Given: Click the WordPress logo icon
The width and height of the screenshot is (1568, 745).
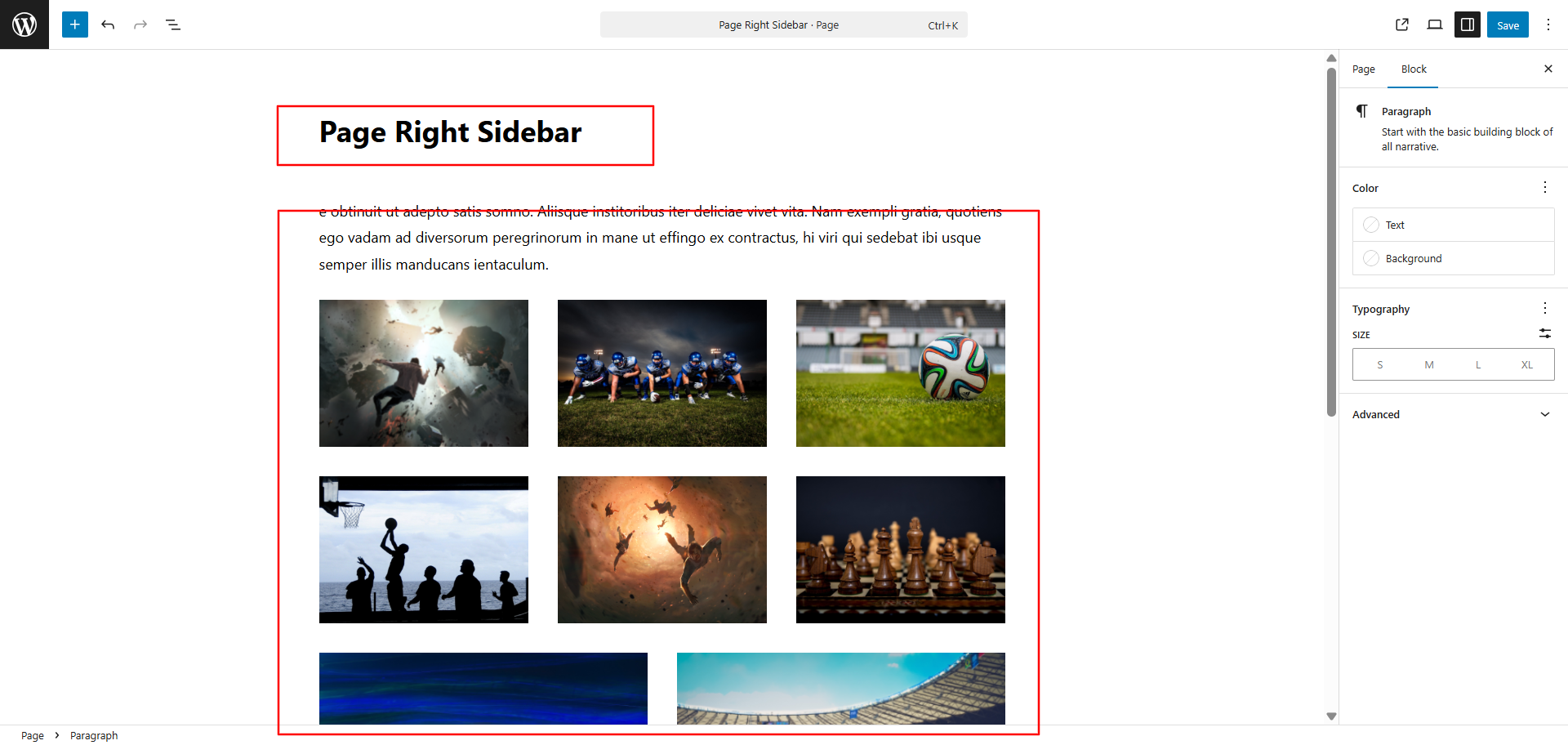Looking at the screenshot, I should (x=24, y=25).
